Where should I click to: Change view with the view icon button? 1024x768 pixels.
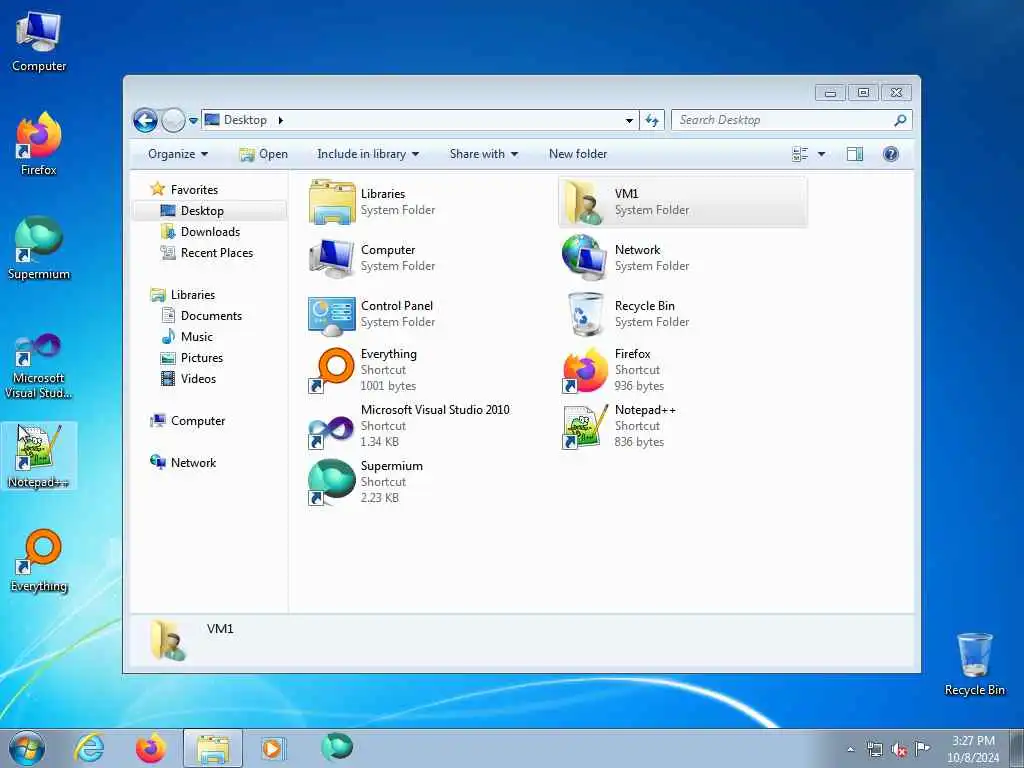click(800, 154)
